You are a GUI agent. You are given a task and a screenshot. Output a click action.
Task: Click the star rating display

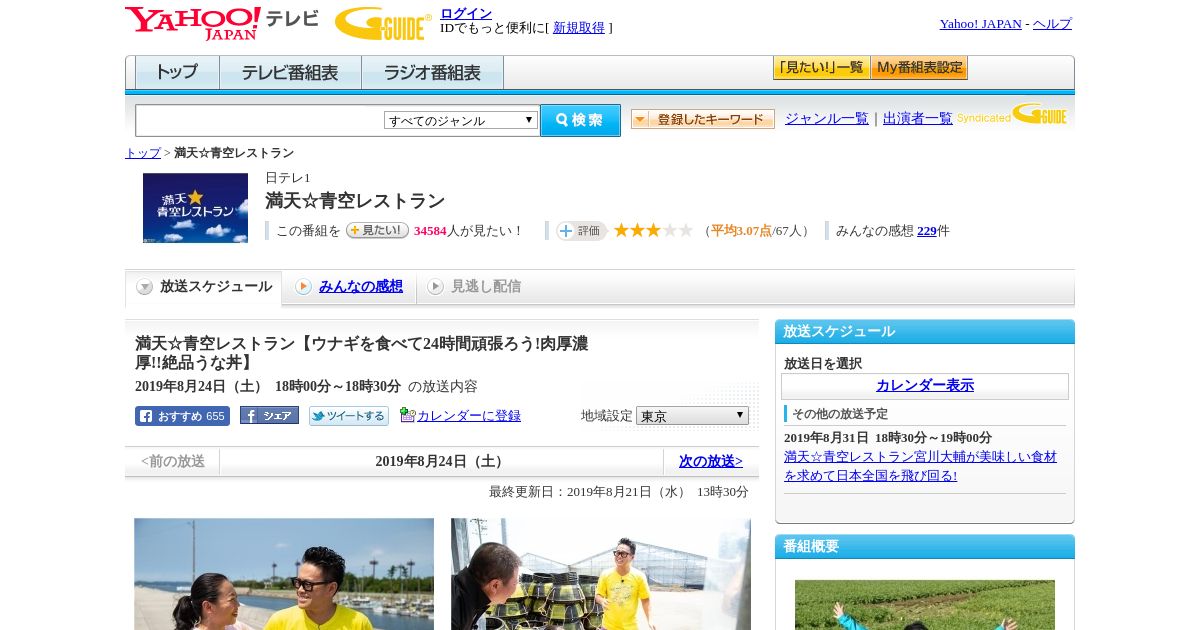[653, 230]
